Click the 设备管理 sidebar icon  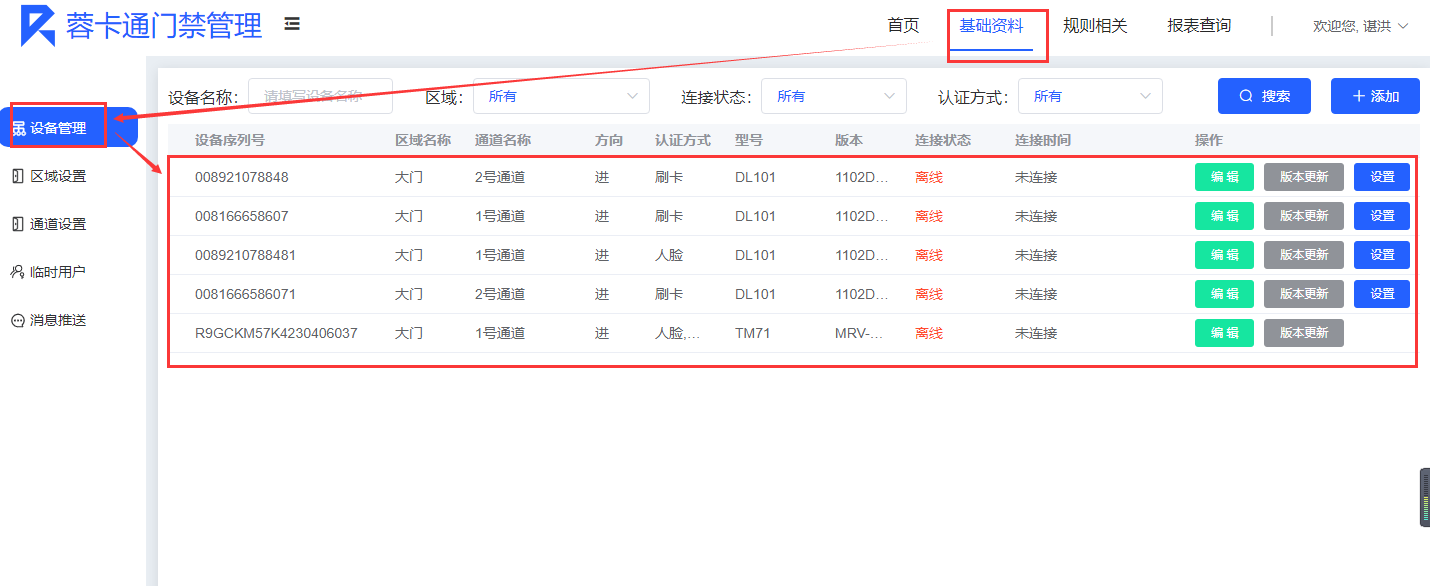(19, 128)
